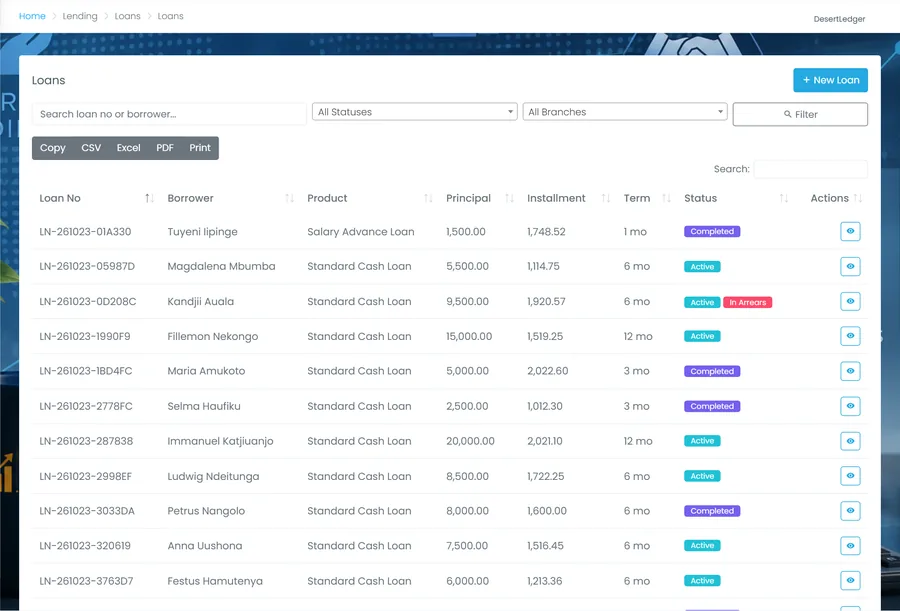Screen dimensions: 900x611
Task: Click Completed badge for Selma Haufiku
Action: click(x=712, y=406)
